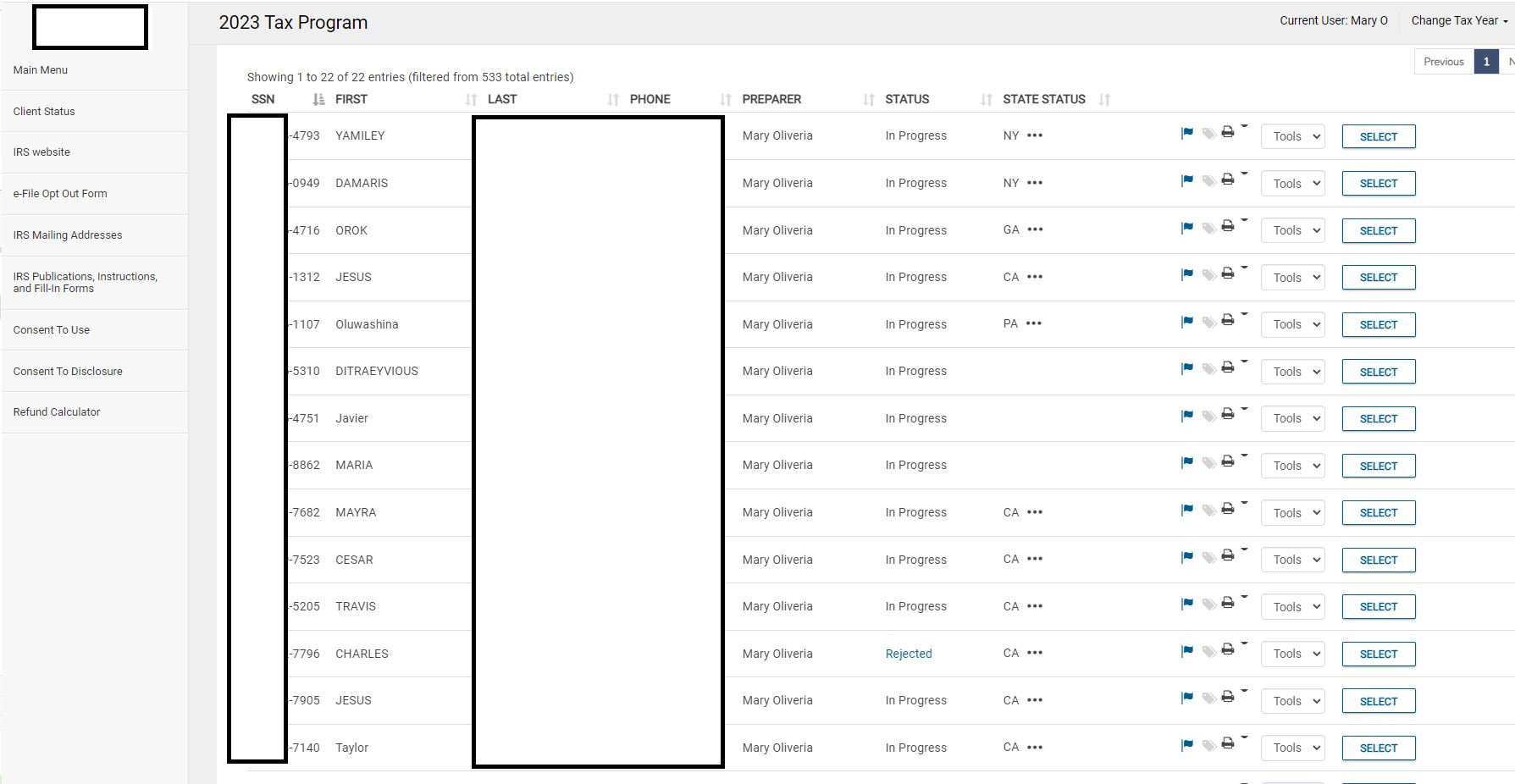
Task: Click SELECT for the YAMILEY return
Action: (x=1379, y=136)
